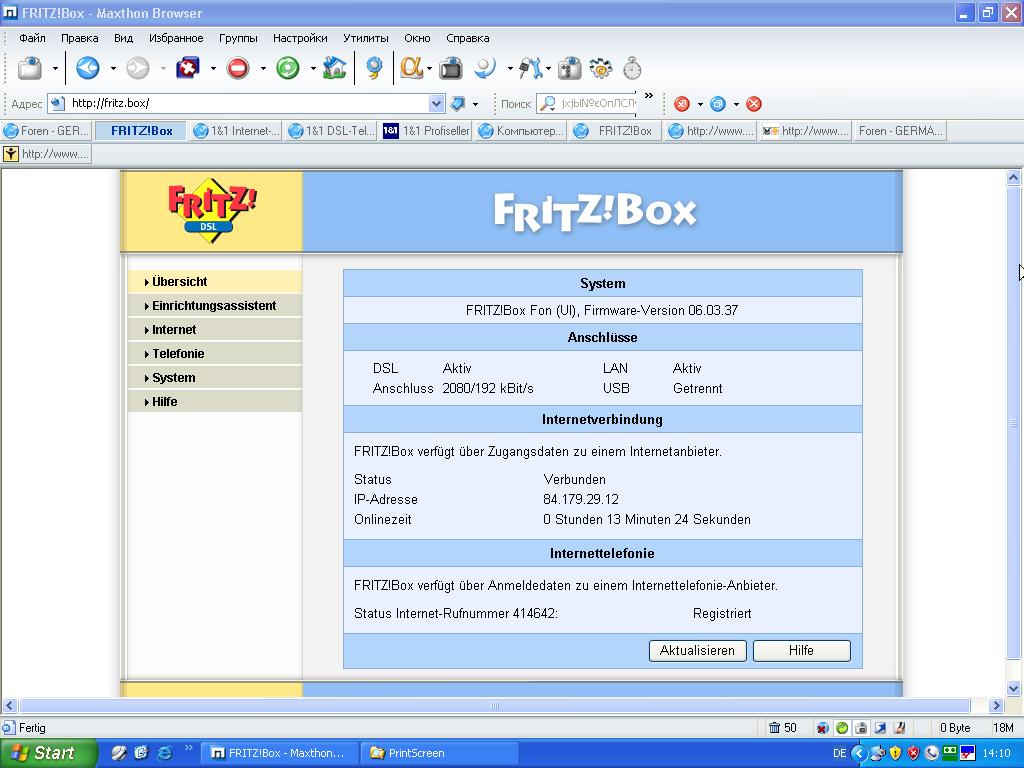The width and height of the screenshot is (1024, 768).
Task: Open the Go arrow dropdown beside address bar
Action: [475, 104]
